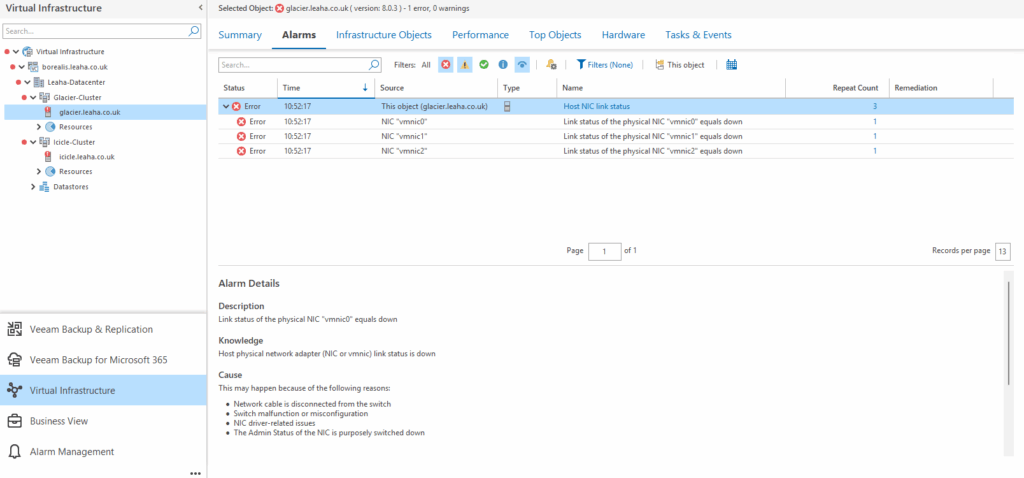Click repeat count 3 link
The height and width of the screenshot is (478, 1024).
pyautogui.click(x=875, y=106)
